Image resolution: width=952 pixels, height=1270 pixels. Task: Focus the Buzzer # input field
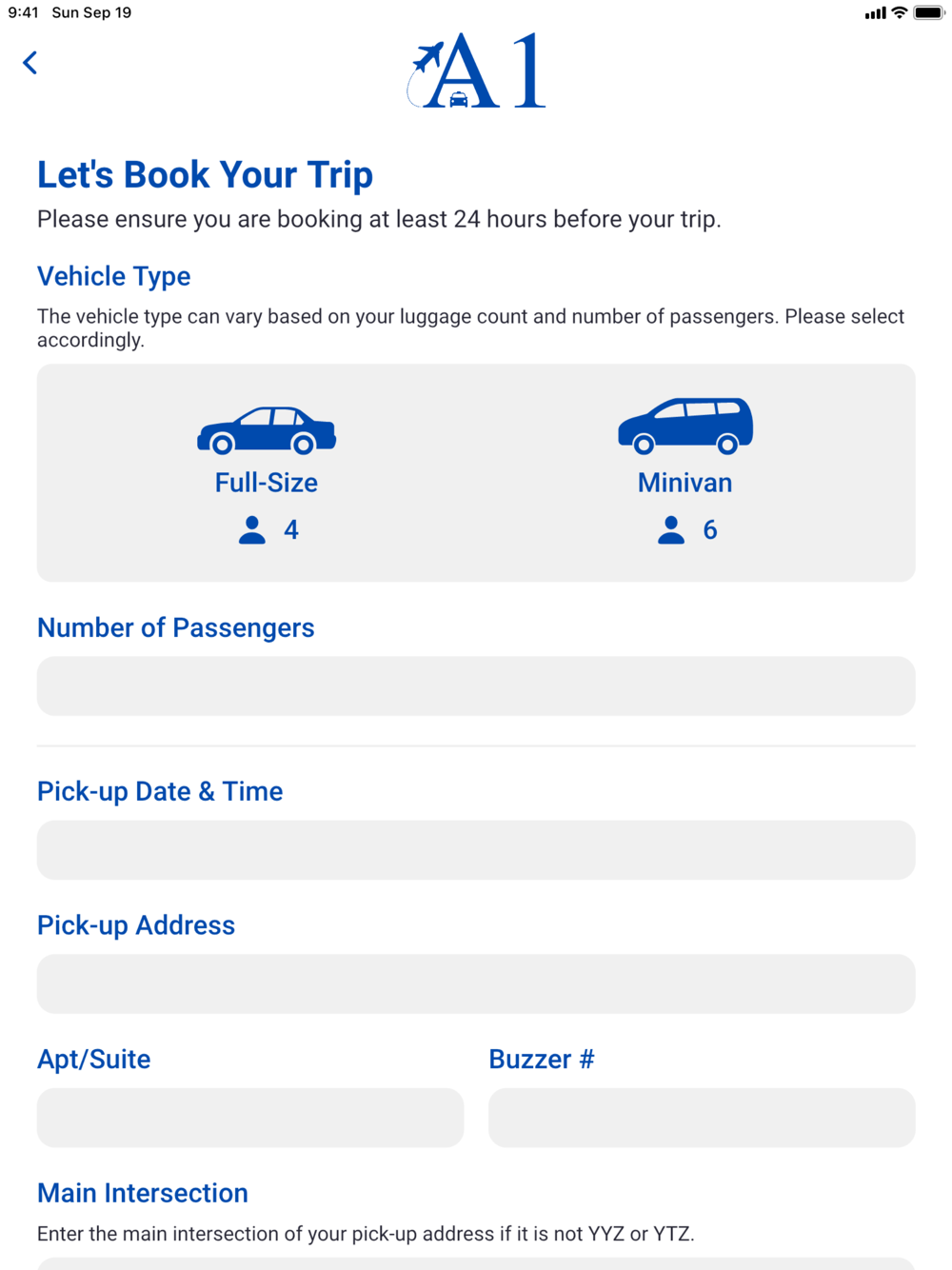(x=702, y=1117)
